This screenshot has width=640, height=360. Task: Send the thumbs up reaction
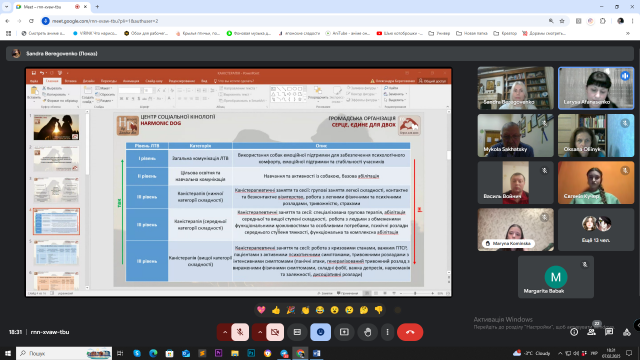(x=276, y=310)
